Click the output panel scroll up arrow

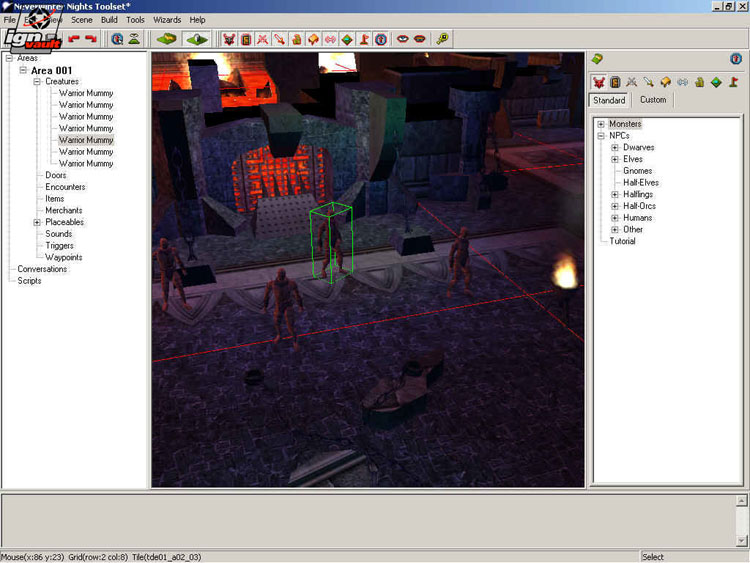pos(741,501)
